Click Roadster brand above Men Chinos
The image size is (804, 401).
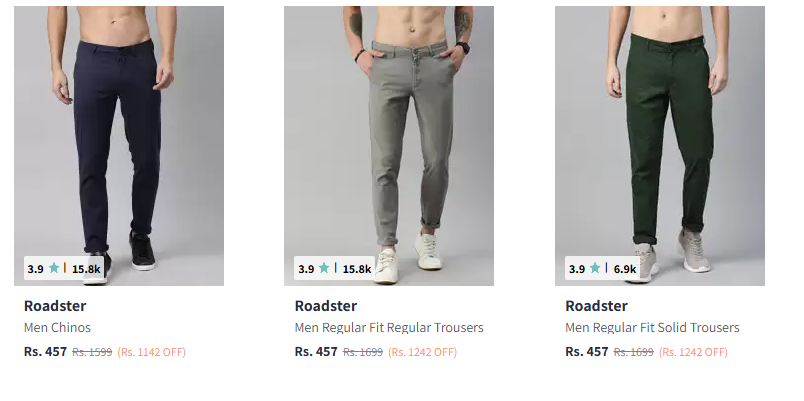[x=55, y=306]
